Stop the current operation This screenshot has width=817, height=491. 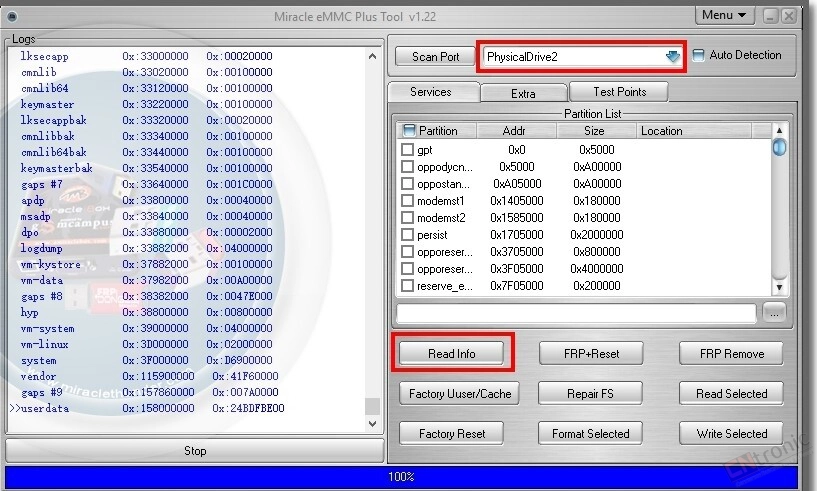pos(195,451)
